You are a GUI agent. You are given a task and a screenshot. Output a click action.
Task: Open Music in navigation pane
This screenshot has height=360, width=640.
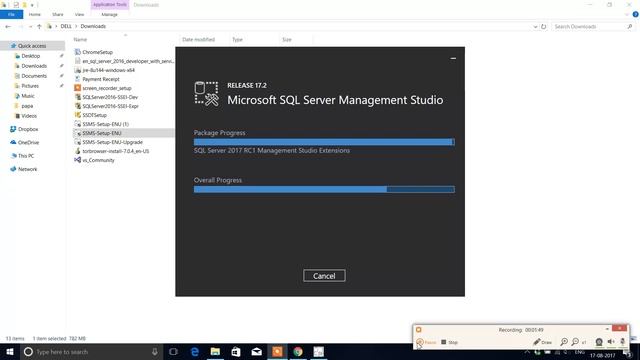point(28,96)
